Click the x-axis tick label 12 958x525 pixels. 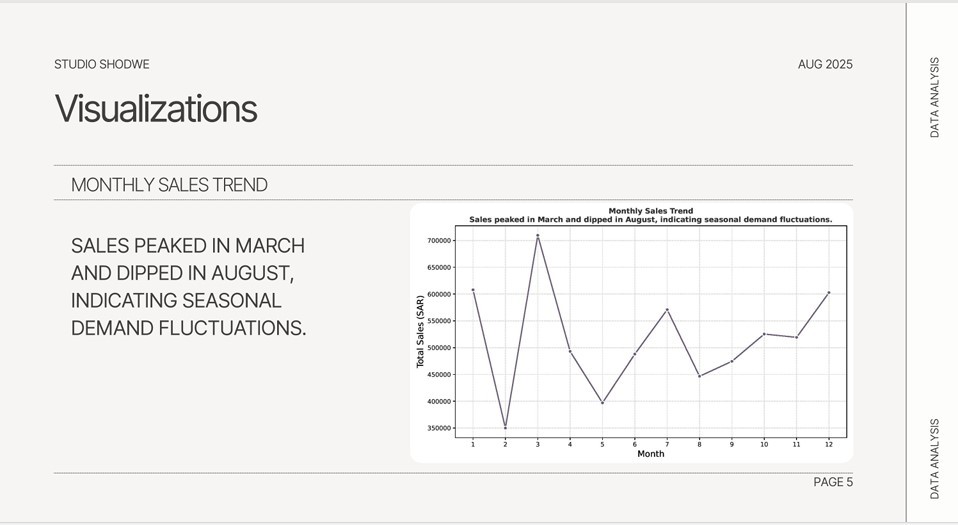(829, 444)
